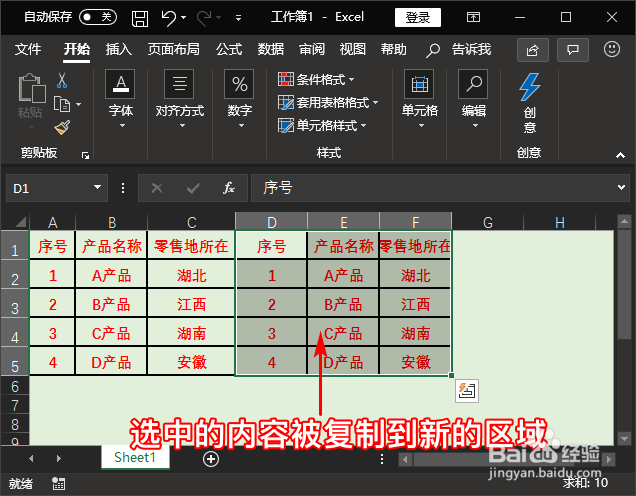
Task: Switch to the 数据 tab
Action: coord(271,49)
